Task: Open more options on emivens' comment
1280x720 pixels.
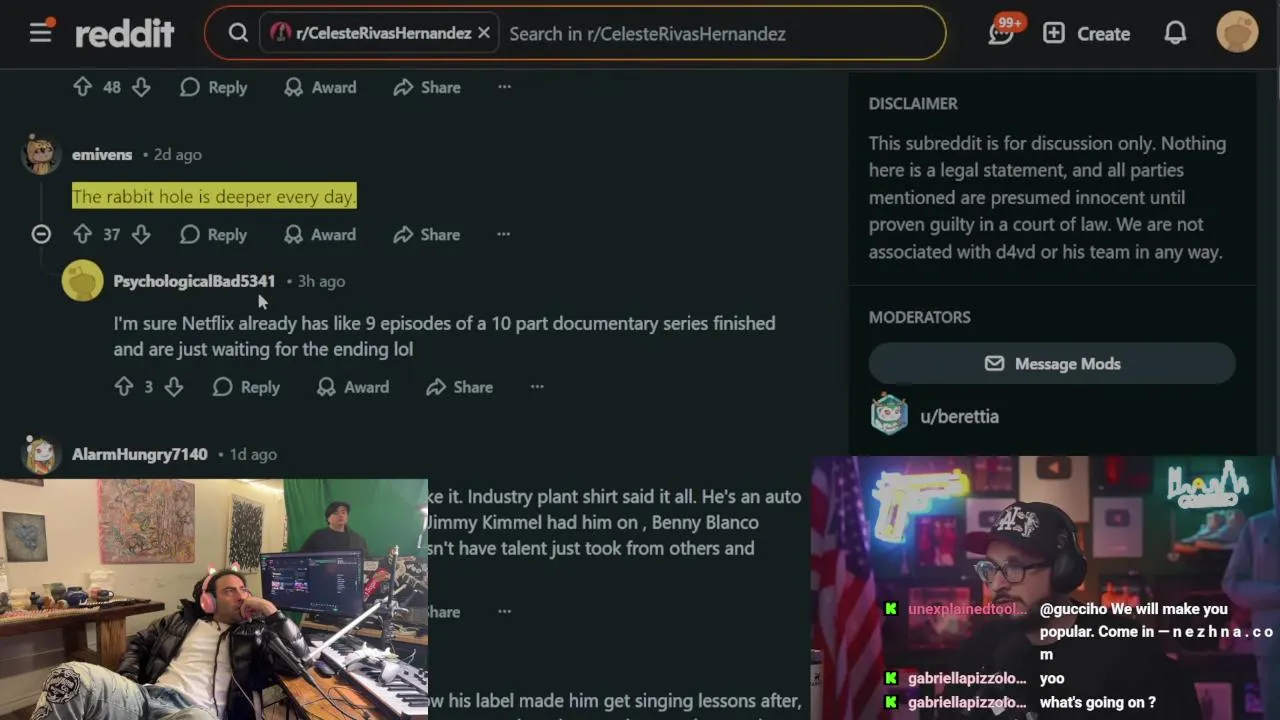Action: click(503, 234)
